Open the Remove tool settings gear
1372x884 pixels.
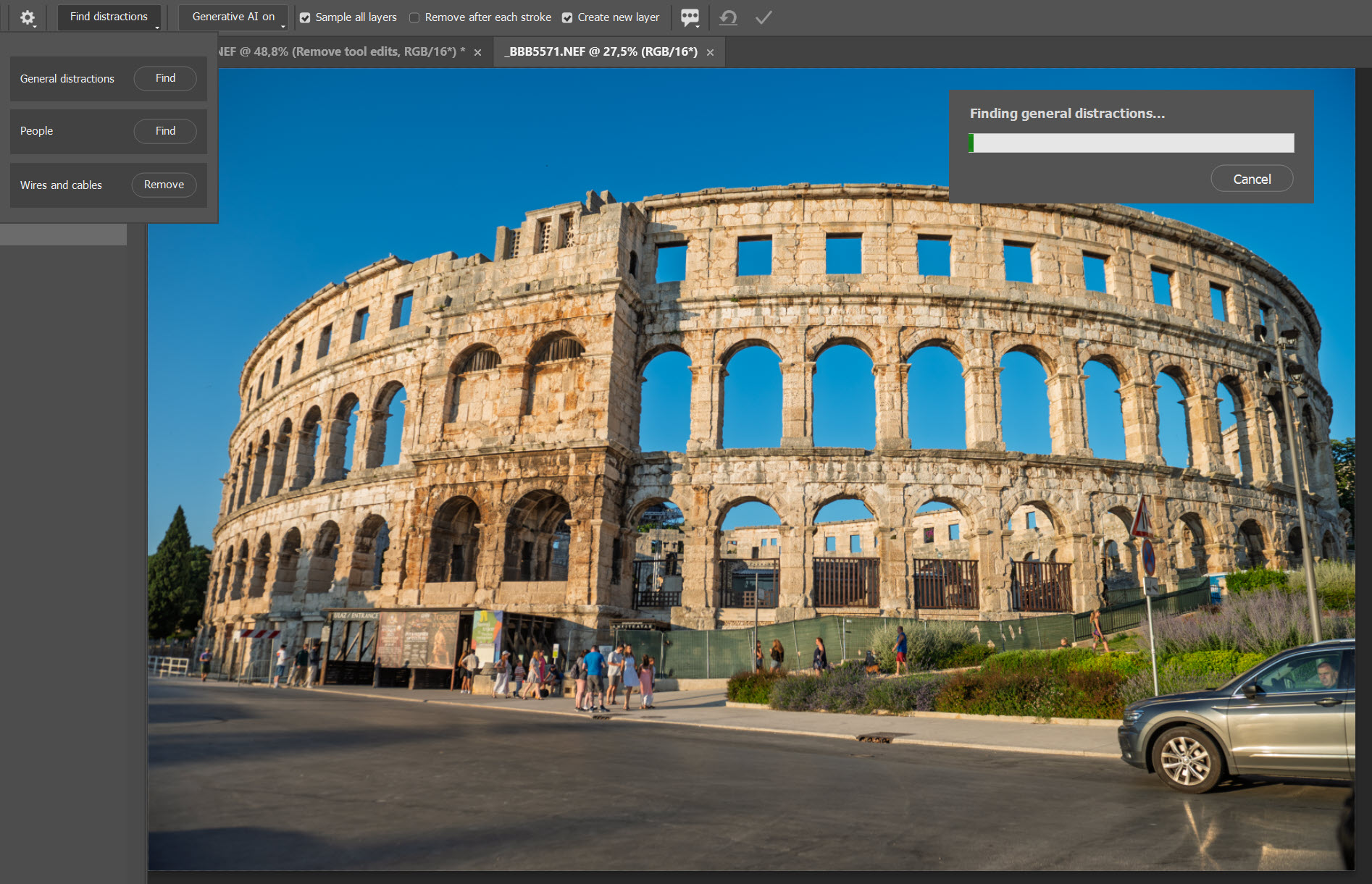28,17
